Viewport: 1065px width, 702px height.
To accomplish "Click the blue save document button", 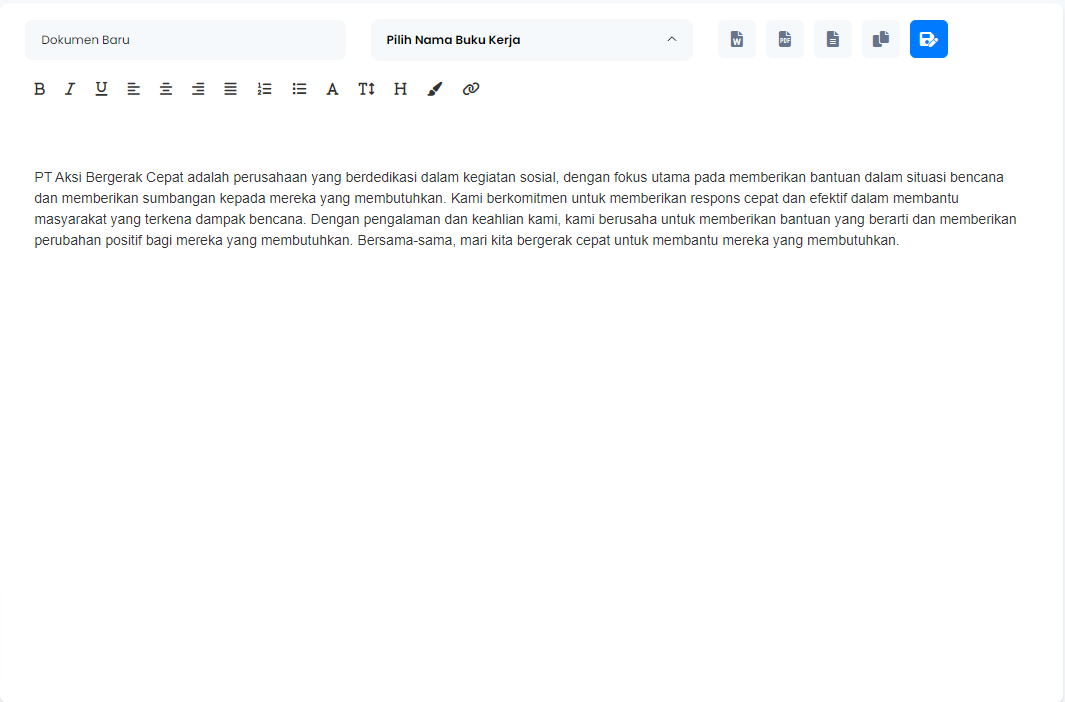I will (x=929, y=39).
